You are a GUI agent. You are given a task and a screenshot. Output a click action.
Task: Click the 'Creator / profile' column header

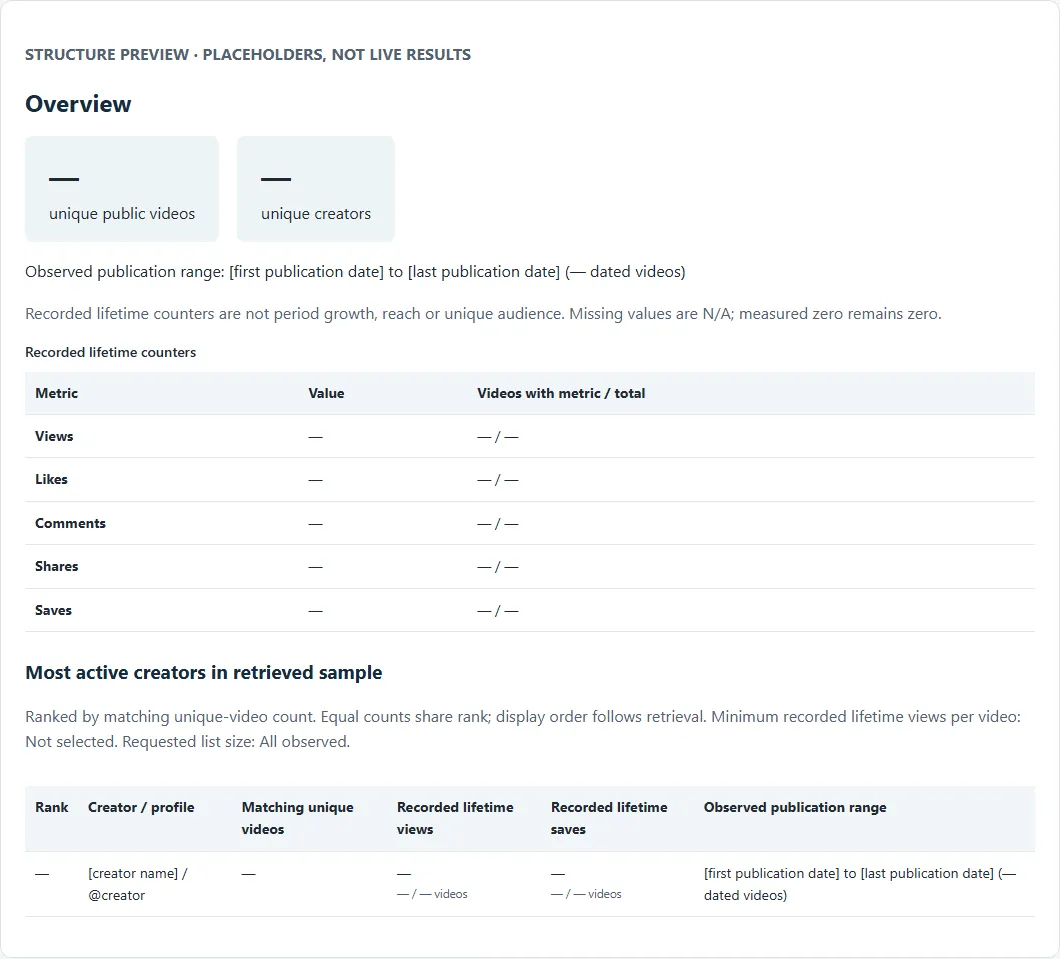[x=141, y=808]
